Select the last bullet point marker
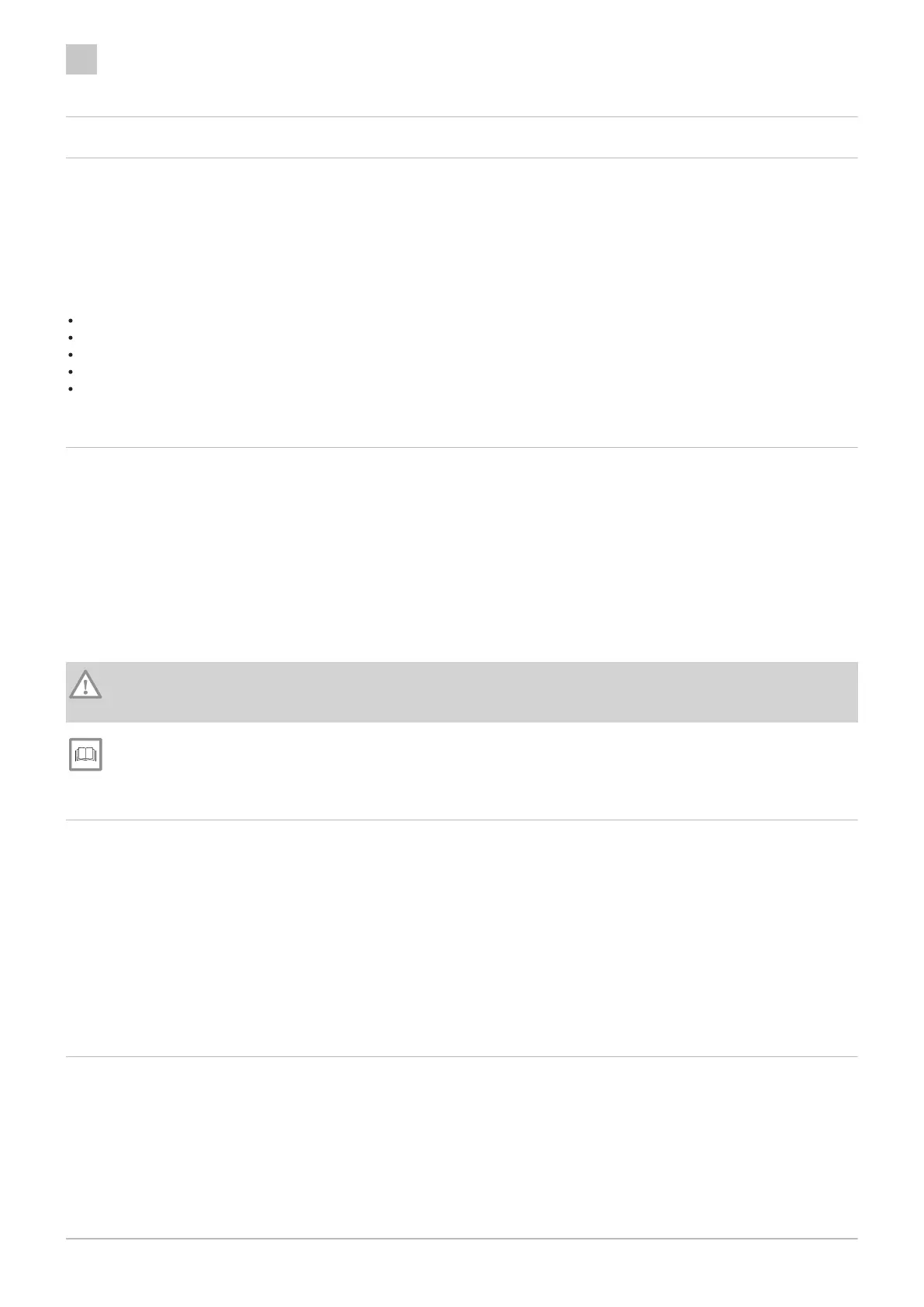 pyautogui.click(x=70, y=389)
